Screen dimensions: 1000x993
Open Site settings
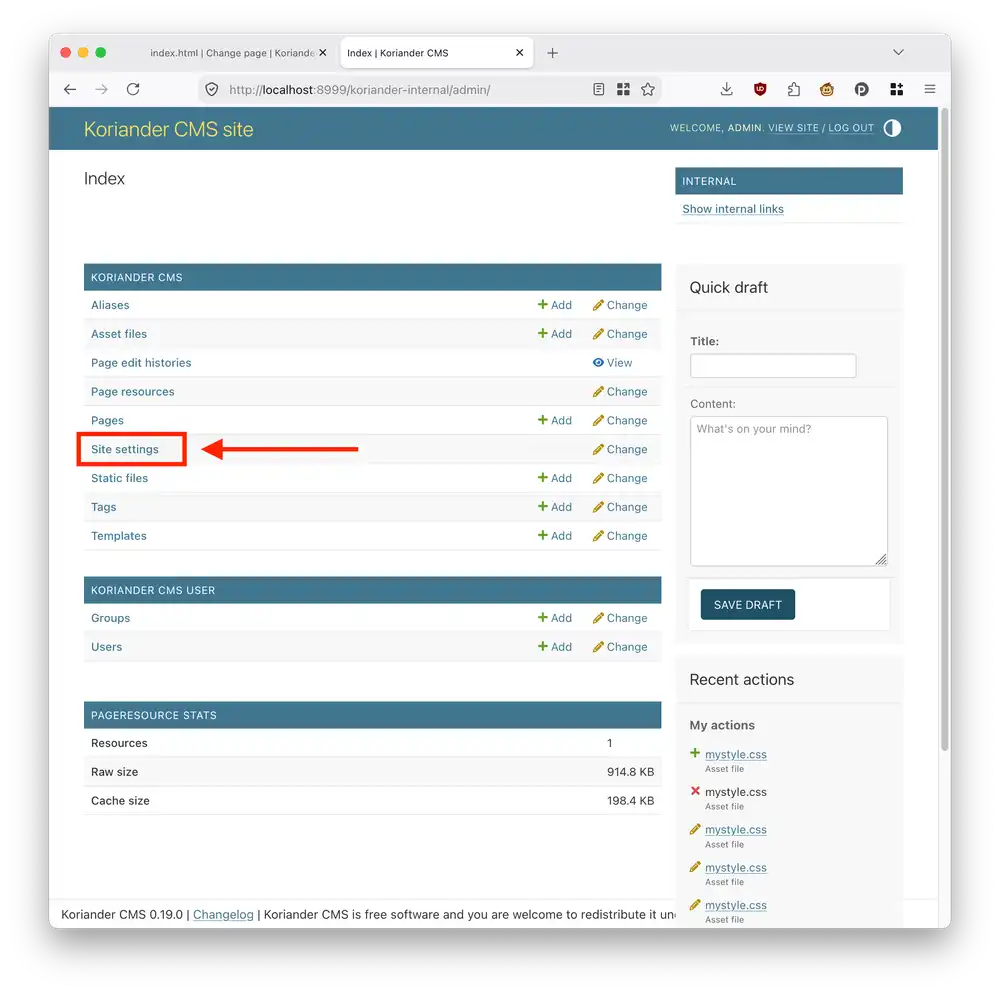point(124,449)
